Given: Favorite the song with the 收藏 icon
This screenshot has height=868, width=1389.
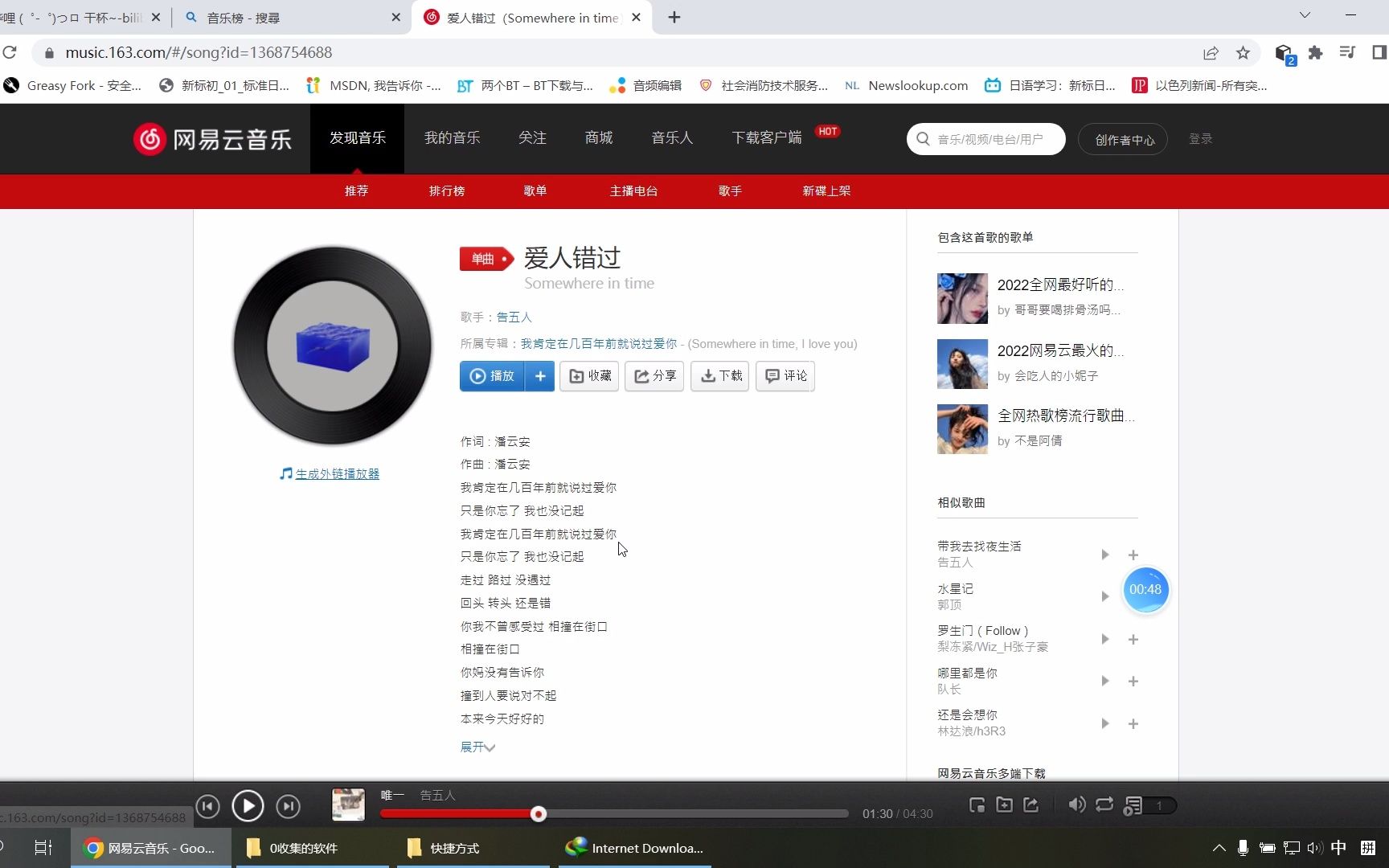Looking at the screenshot, I should coord(588,376).
